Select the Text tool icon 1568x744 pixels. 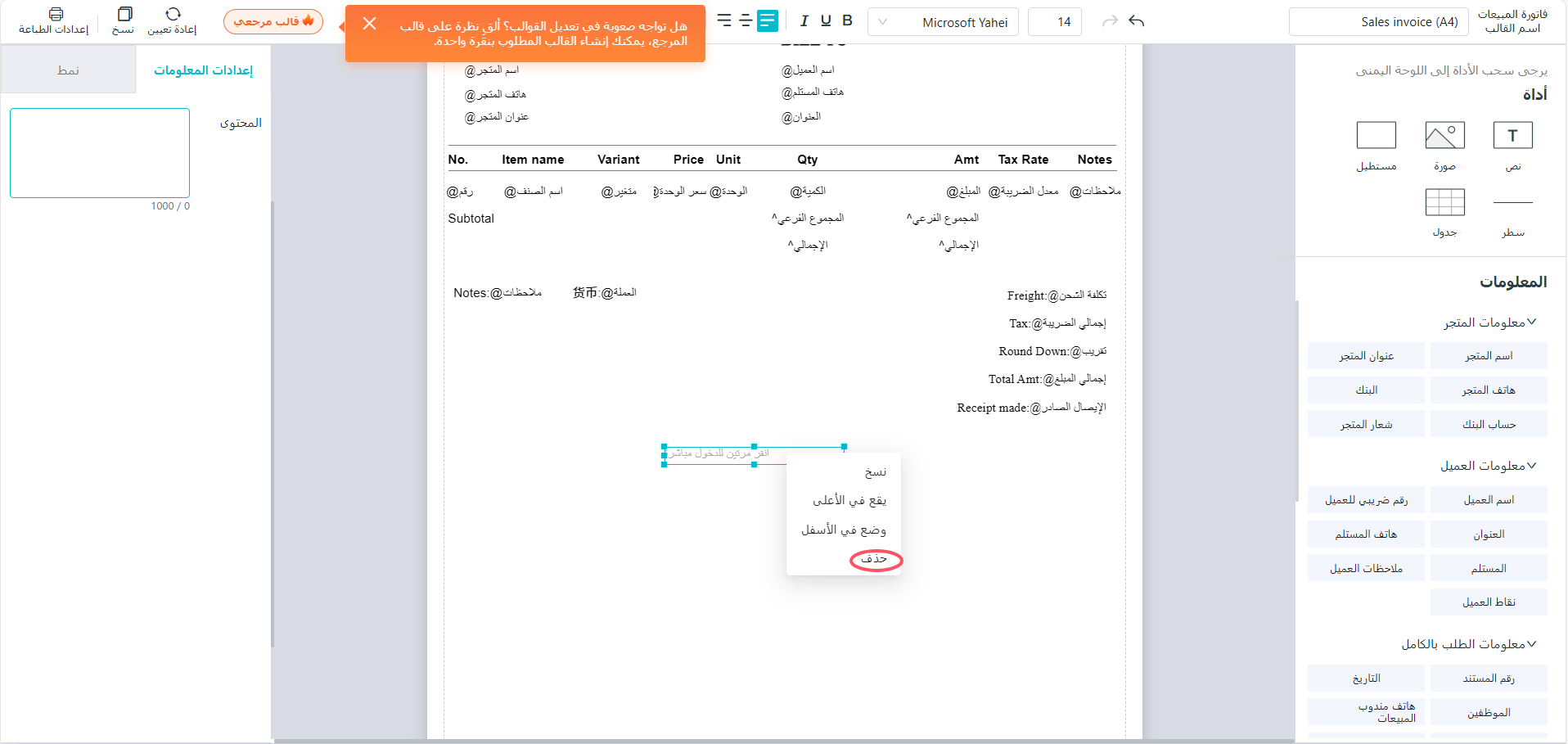click(1512, 135)
